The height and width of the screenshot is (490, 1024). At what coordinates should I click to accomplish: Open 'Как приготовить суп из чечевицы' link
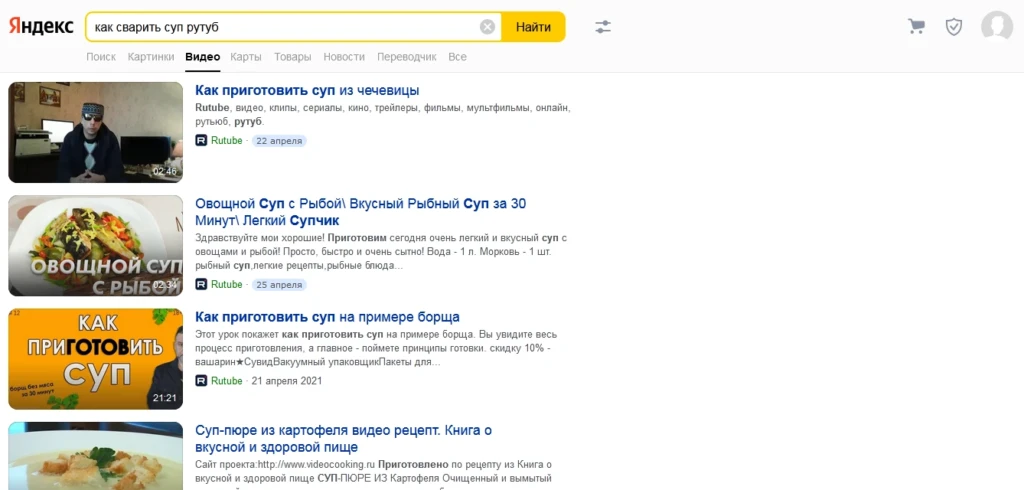coord(307,90)
